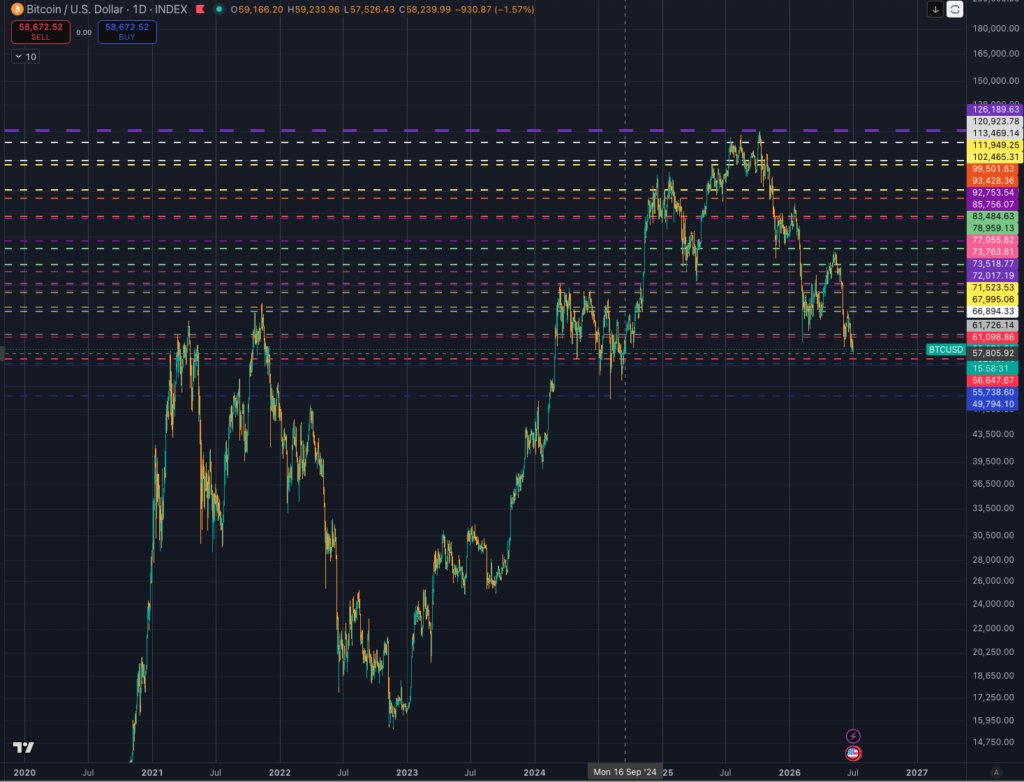Click the 92,753.54 purple price label
Viewport: 1024px width, 782px height.
pos(995,193)
